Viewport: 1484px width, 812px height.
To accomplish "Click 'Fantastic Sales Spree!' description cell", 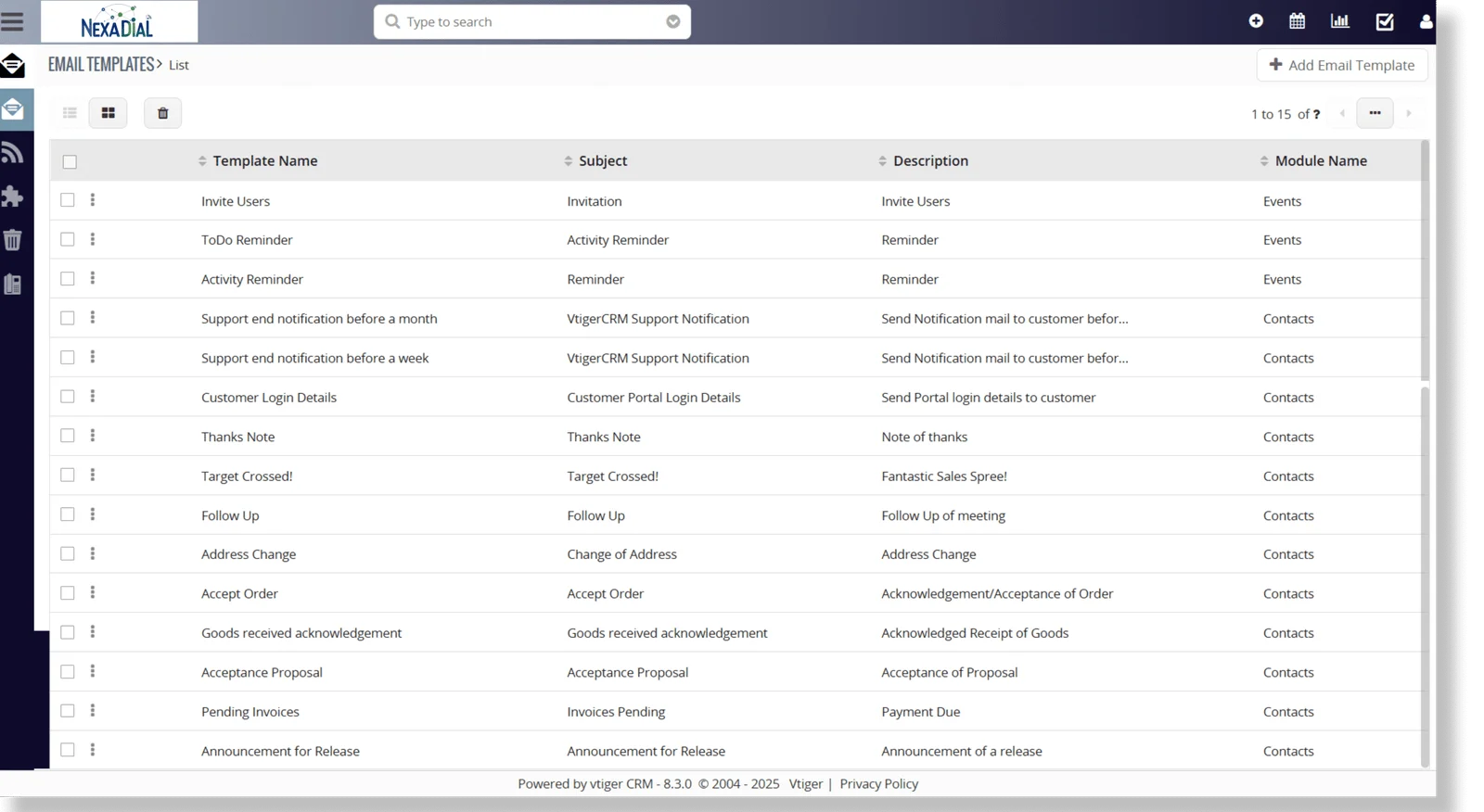I will coord(944,476).
